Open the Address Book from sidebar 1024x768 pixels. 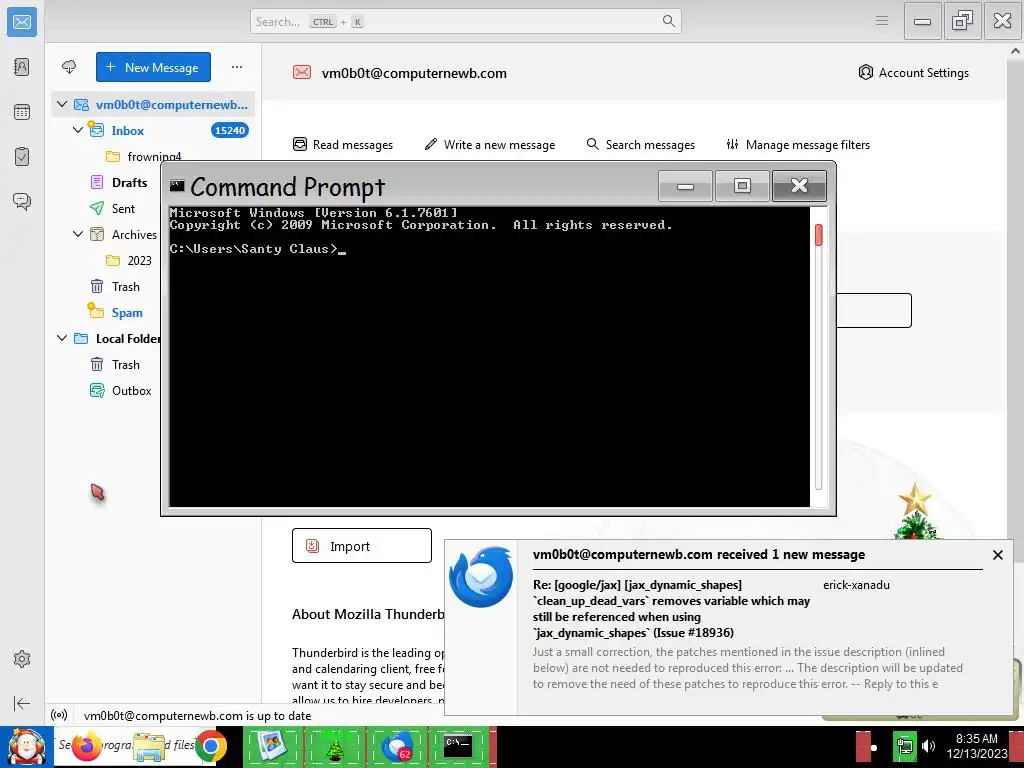point(22,67)
